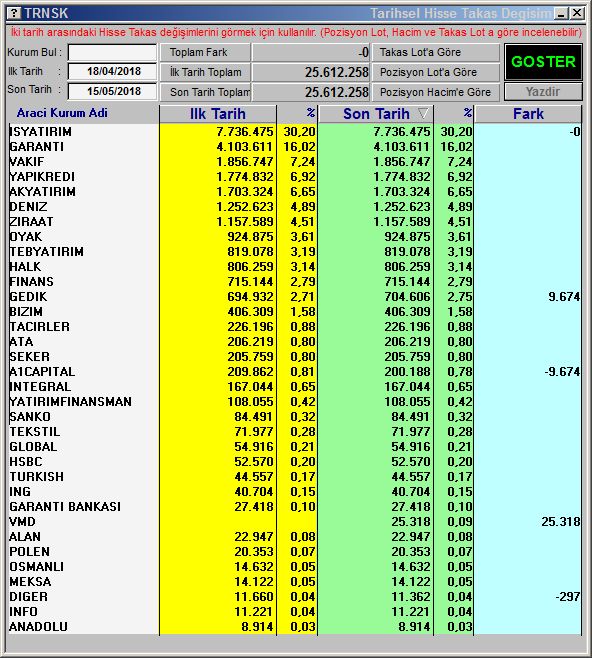Select Pozisyon Lot'a Göre view mode

coord(436,72)
